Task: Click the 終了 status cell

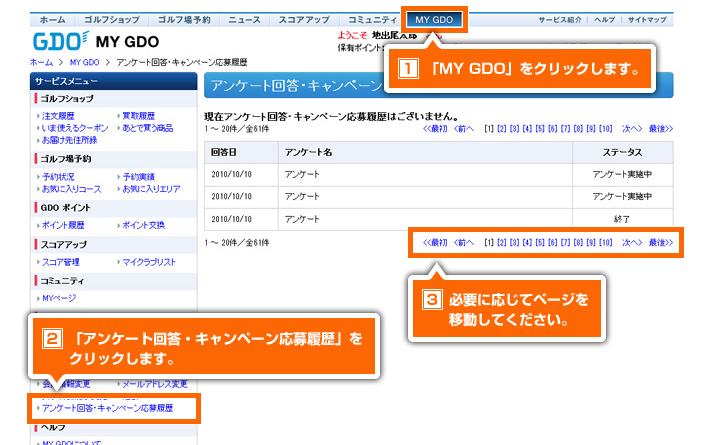Action: point(623,219)
